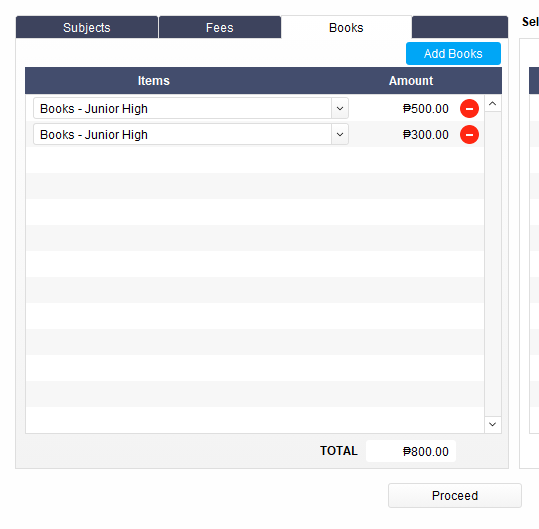
Task: Switch to the Subjects tab
Action: click(x=87, y=27)
